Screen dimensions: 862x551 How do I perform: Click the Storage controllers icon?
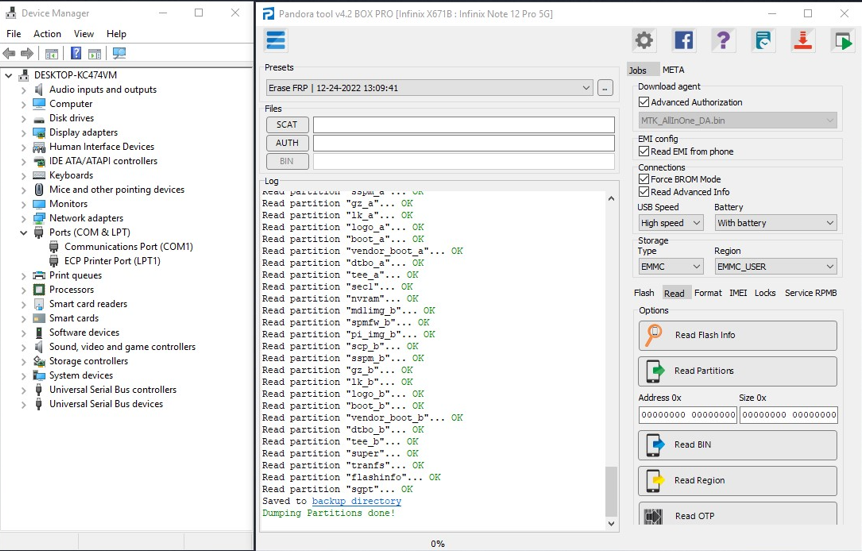click(x=38, y=361)
